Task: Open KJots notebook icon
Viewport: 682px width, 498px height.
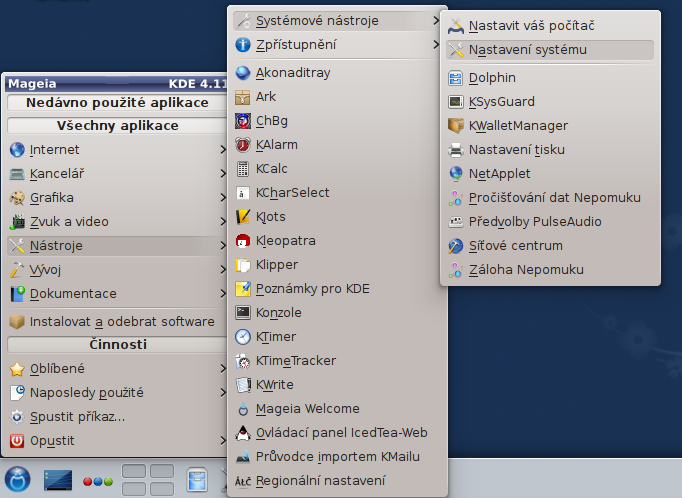Action: click(x=243, y=217)
